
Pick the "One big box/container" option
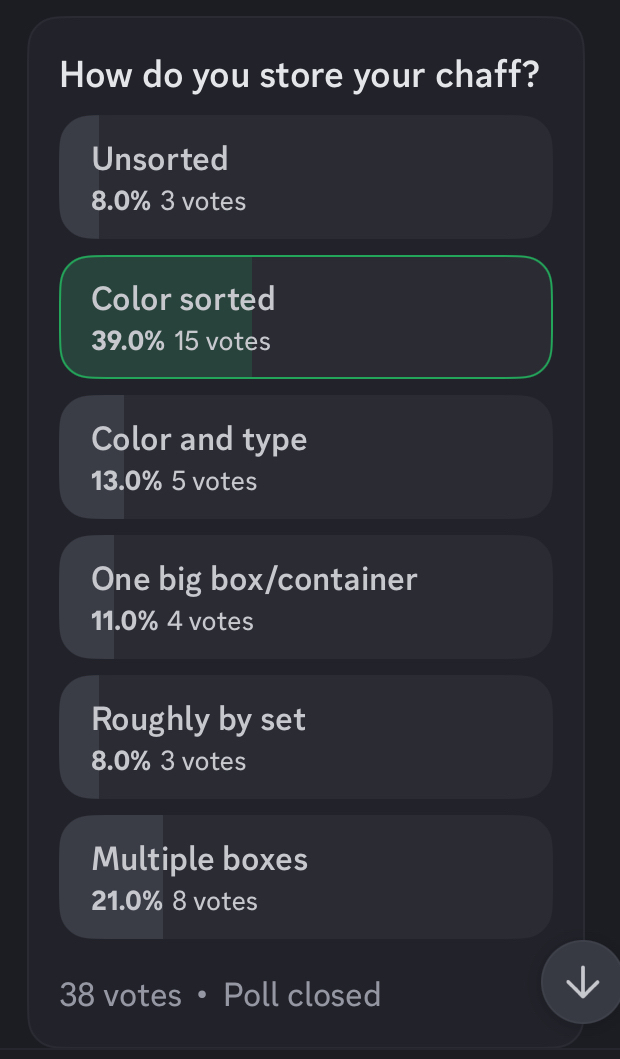(x=305, y=597)
